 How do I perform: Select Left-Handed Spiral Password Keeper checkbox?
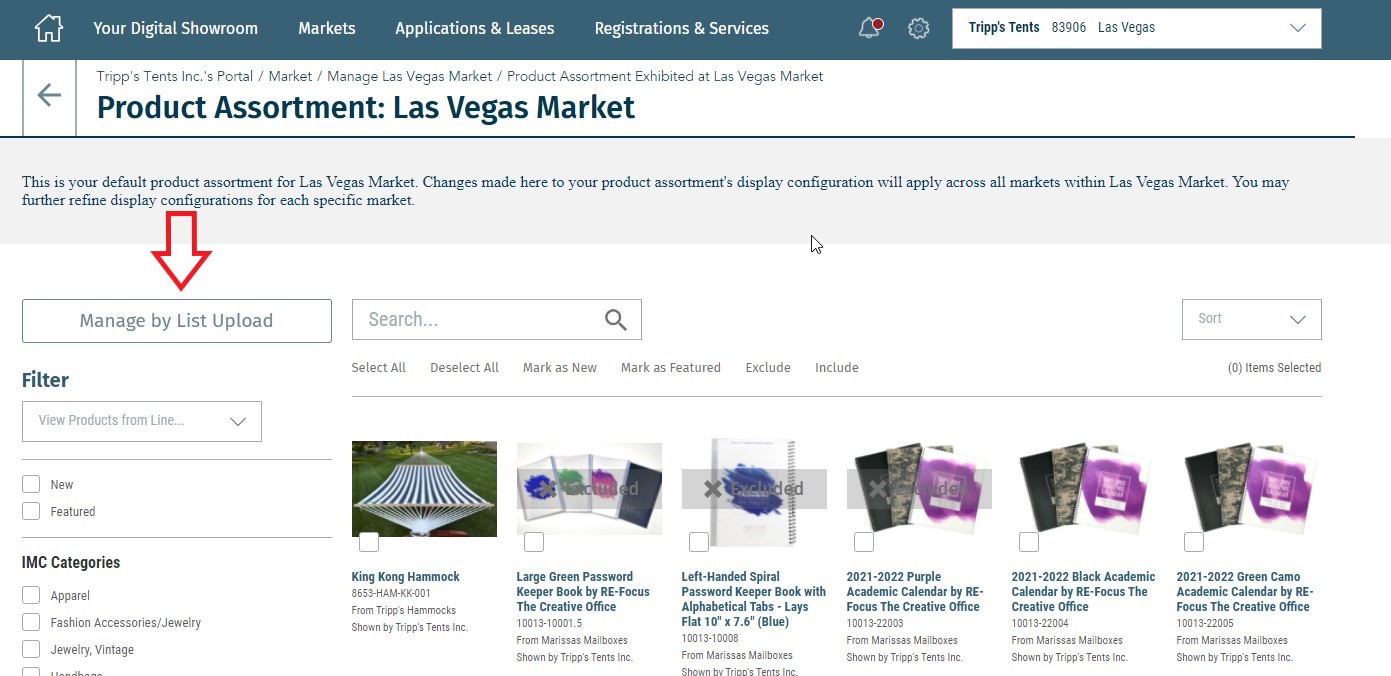(699, 542)
